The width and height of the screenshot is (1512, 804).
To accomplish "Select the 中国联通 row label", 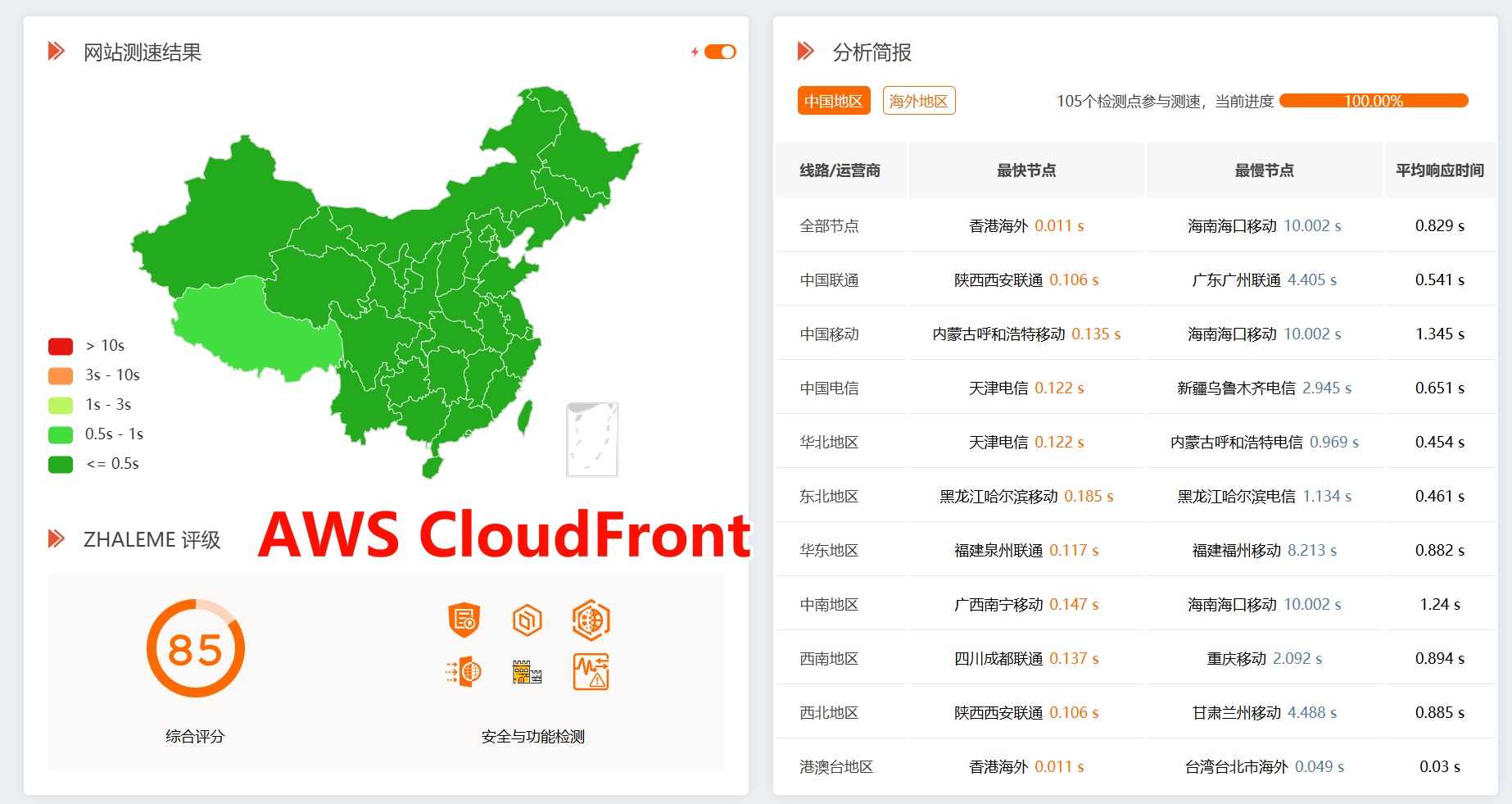I will tap(830, 279).
